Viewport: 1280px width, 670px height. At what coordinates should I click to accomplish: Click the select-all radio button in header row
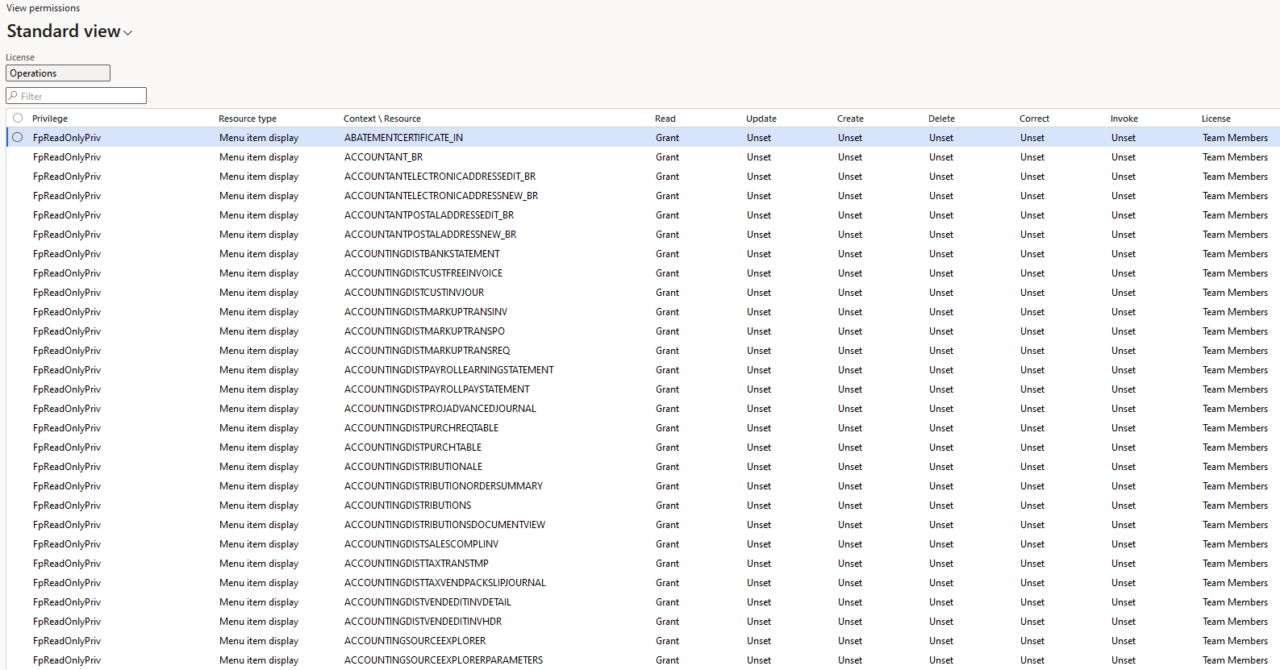[17, 118]
